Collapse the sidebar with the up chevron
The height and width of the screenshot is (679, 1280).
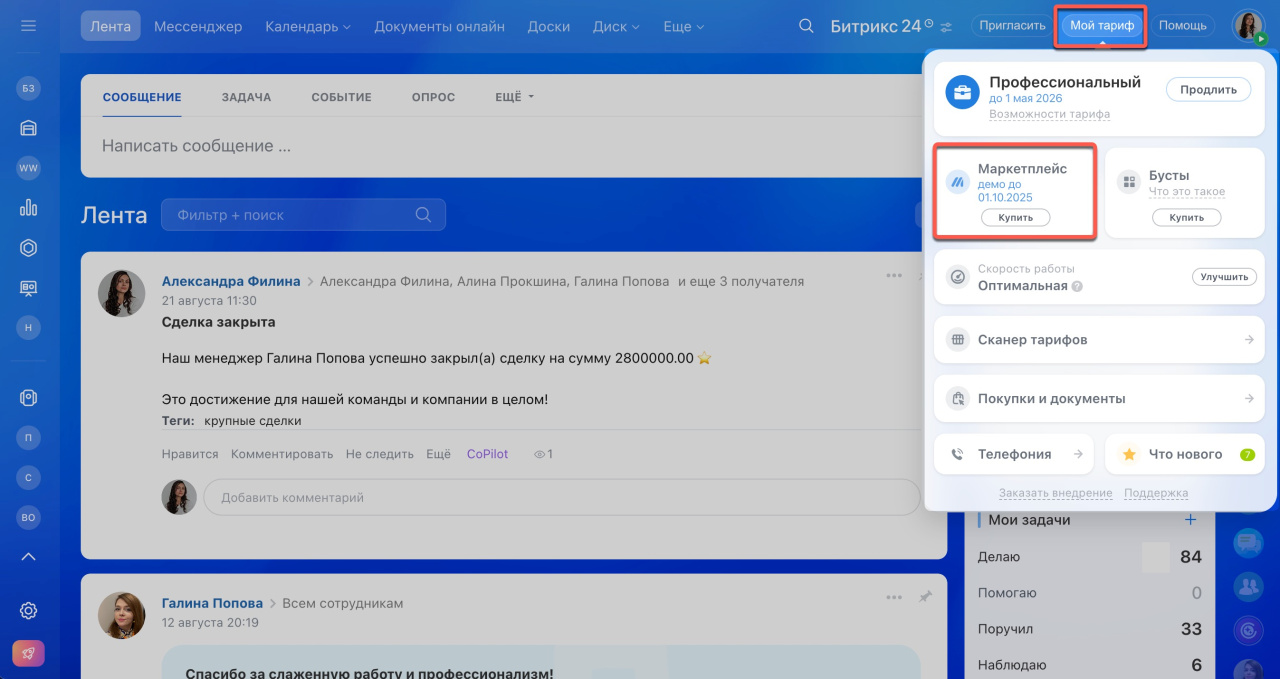pos(28,557)
